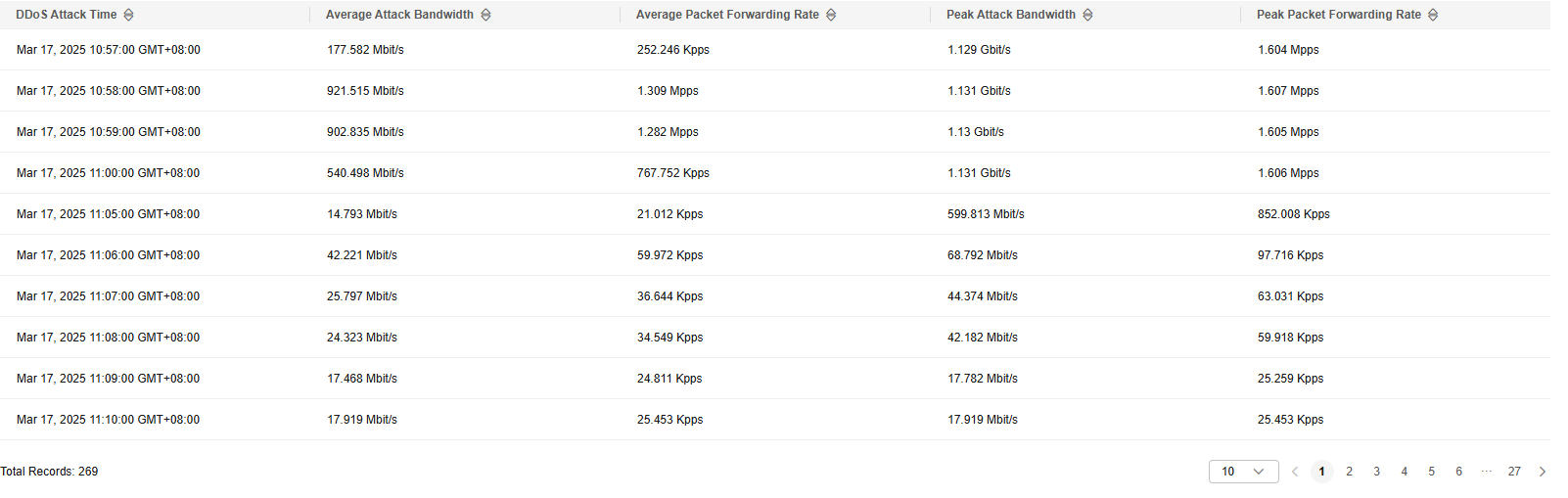
Task: Jump to last page 27
Action: tap(1514, 472)
